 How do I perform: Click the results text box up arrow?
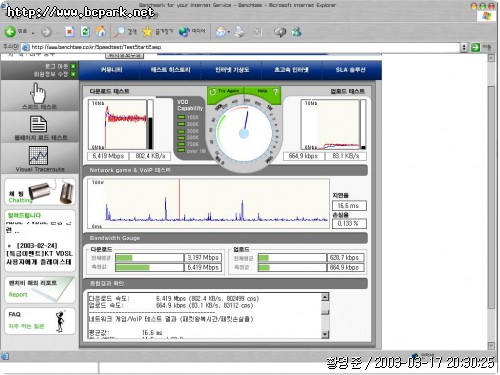325,297
